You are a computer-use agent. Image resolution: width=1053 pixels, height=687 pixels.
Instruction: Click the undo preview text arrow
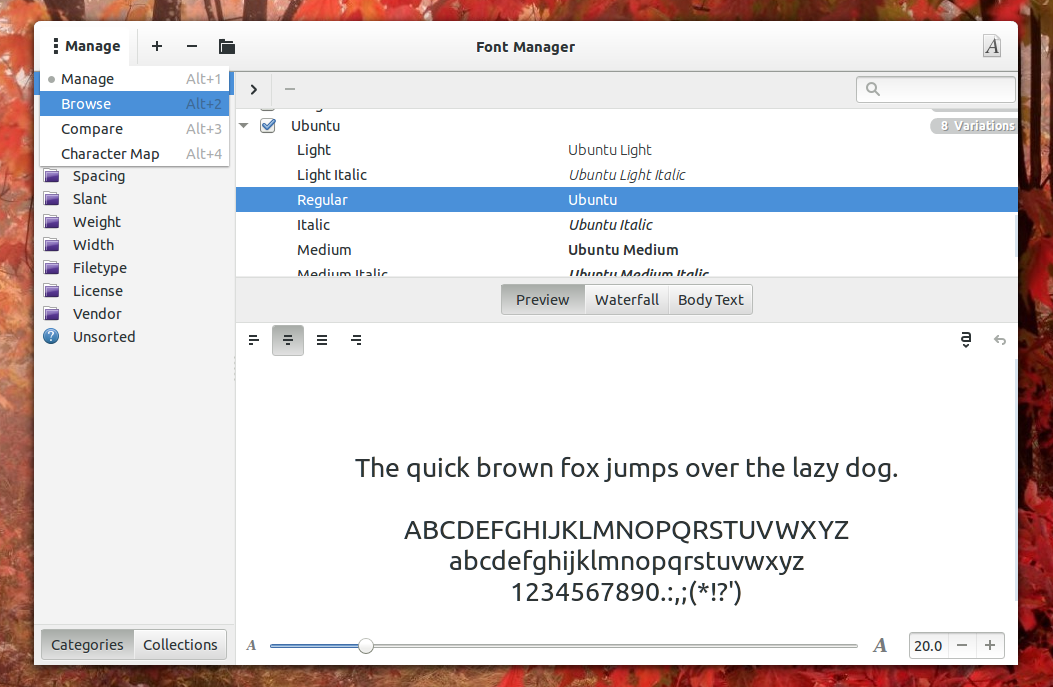1000,340
